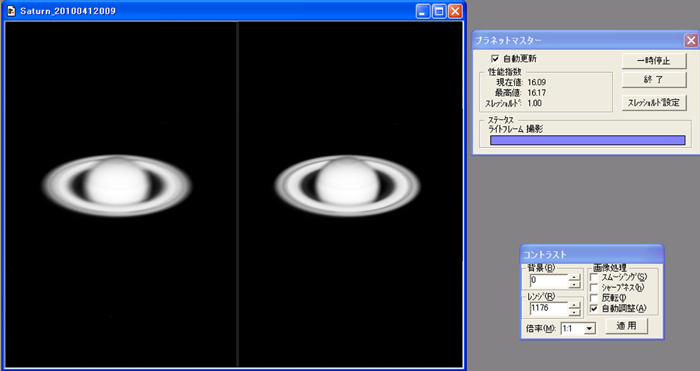700x371 pixels.
Task: Toggle the 反転 invert checkbox
Action: click(594, 298)
